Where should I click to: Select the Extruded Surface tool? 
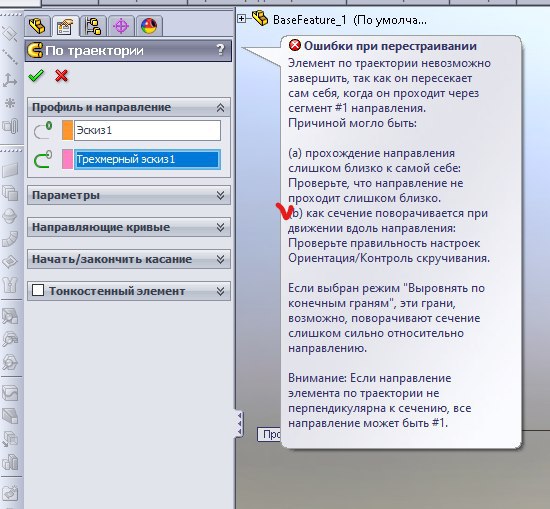point(10,170)
